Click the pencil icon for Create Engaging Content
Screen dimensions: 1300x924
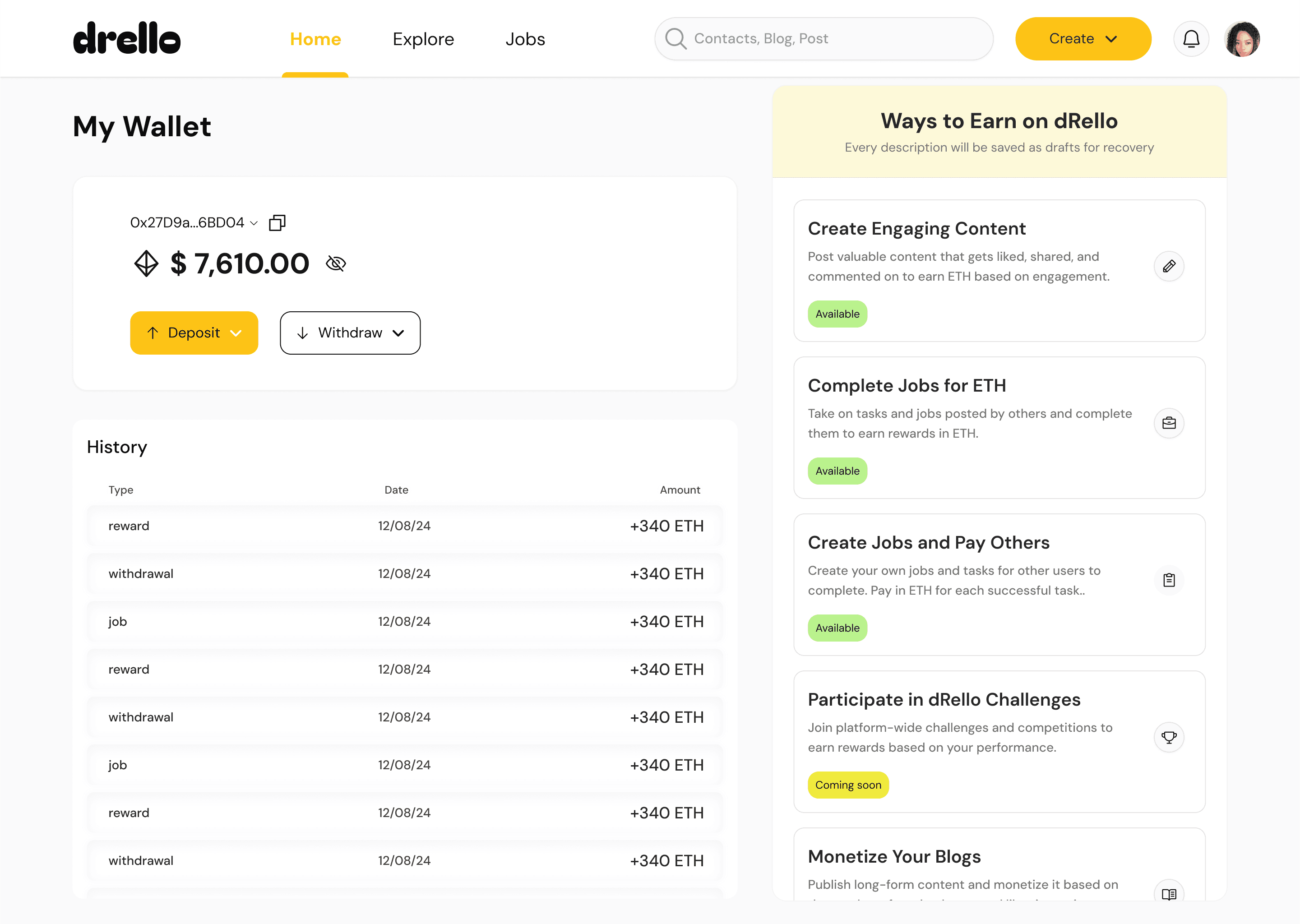pos(1169,266)
